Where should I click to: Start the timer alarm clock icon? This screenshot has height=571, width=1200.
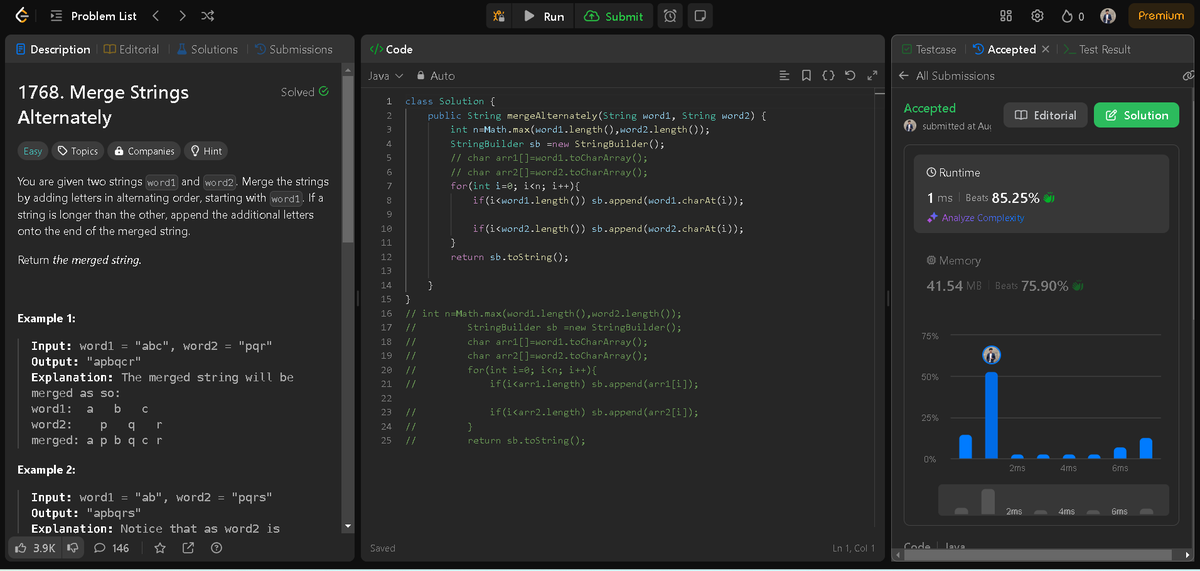tap(671, 16)
